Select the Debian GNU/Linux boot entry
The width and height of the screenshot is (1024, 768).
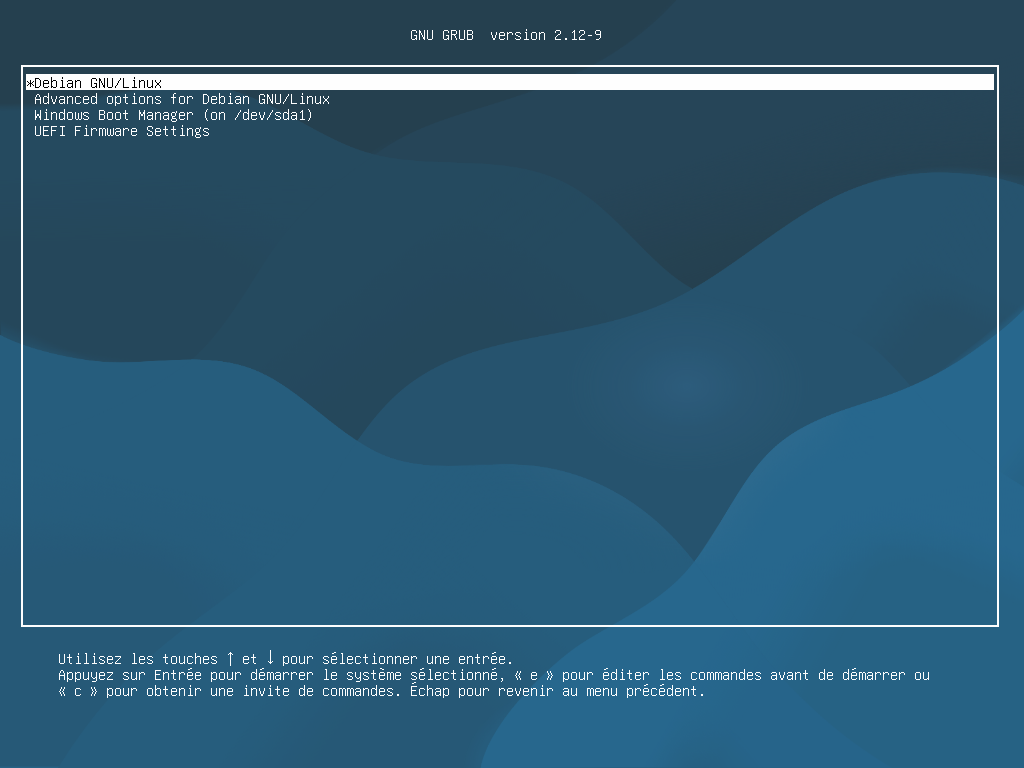95,82
